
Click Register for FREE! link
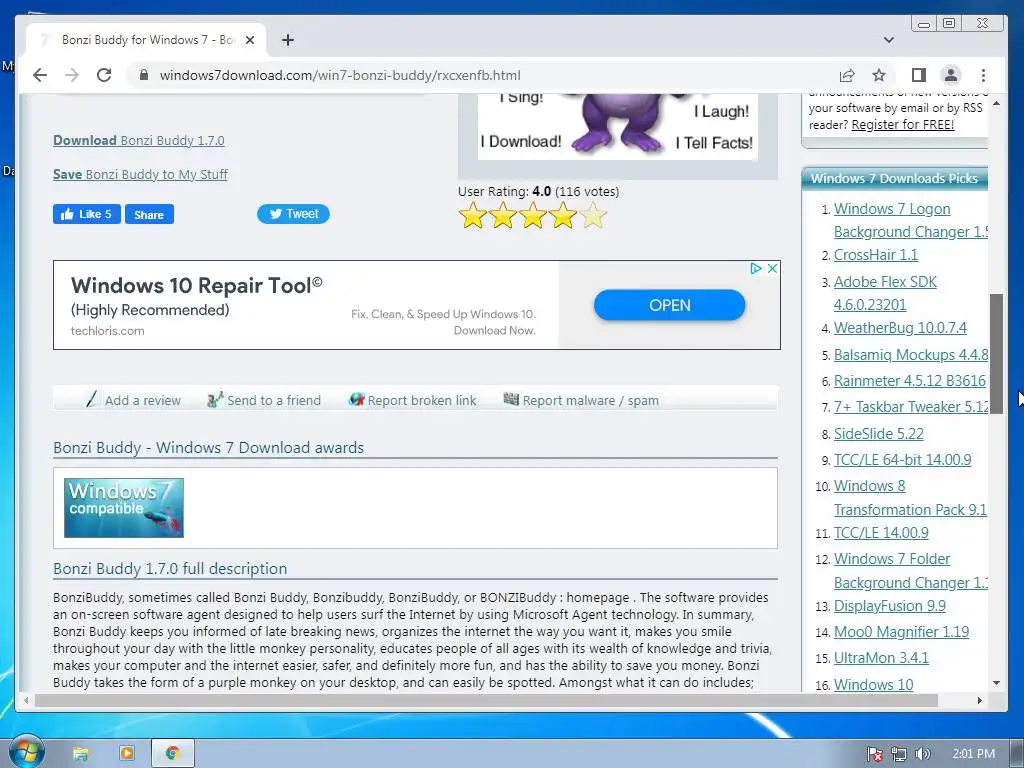[x=903, y=124]
